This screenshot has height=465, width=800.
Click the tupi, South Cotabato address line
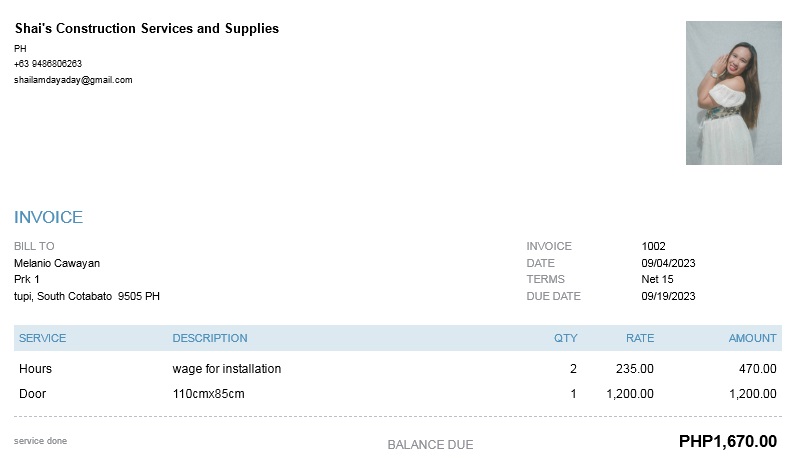click(x=87, y=296)
